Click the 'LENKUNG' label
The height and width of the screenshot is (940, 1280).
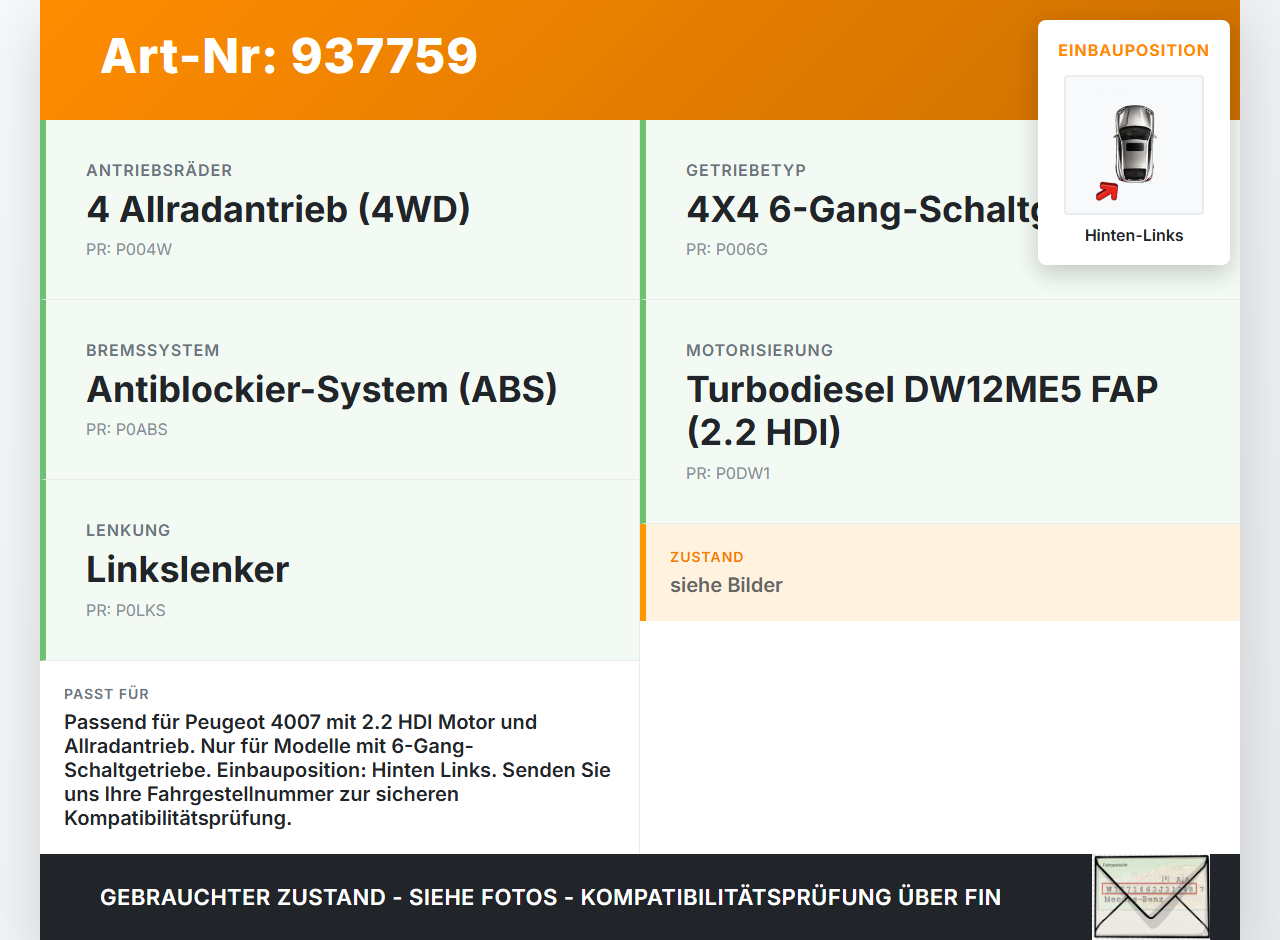(x=128, y=531)
